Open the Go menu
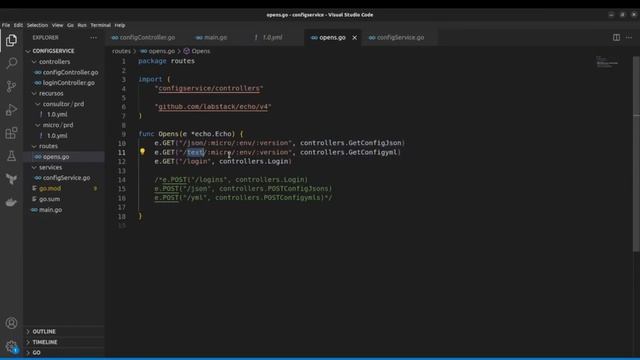Viewport: 640px width, 360px height. (x=70, y=25)
